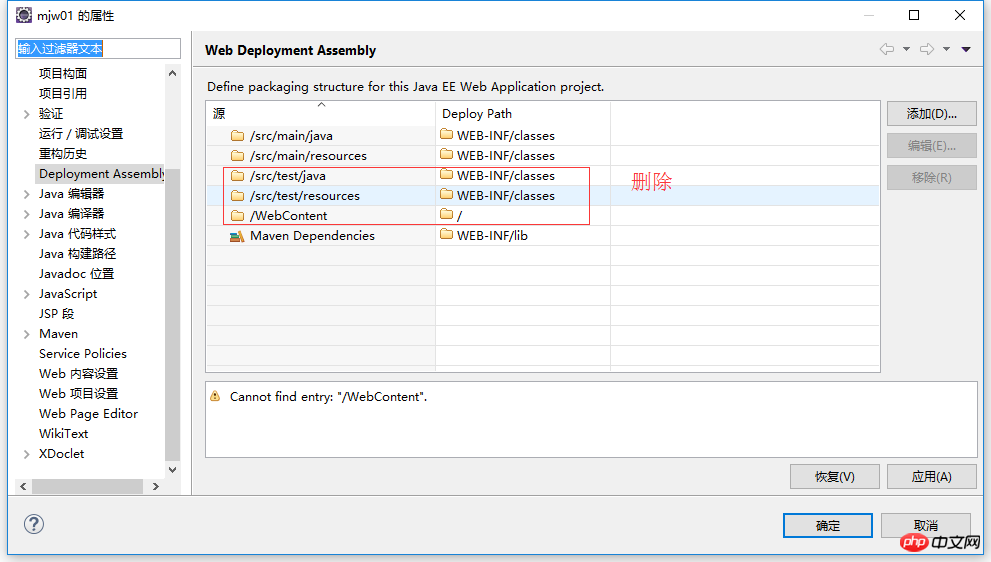Select Deployment Assembly in the sidebar
This screenshot has height=562, width=991.
pos(100,174)
